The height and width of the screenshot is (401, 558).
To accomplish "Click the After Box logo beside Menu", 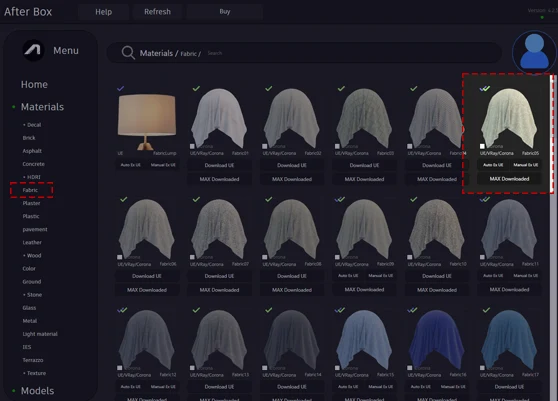I will [33, 50].
